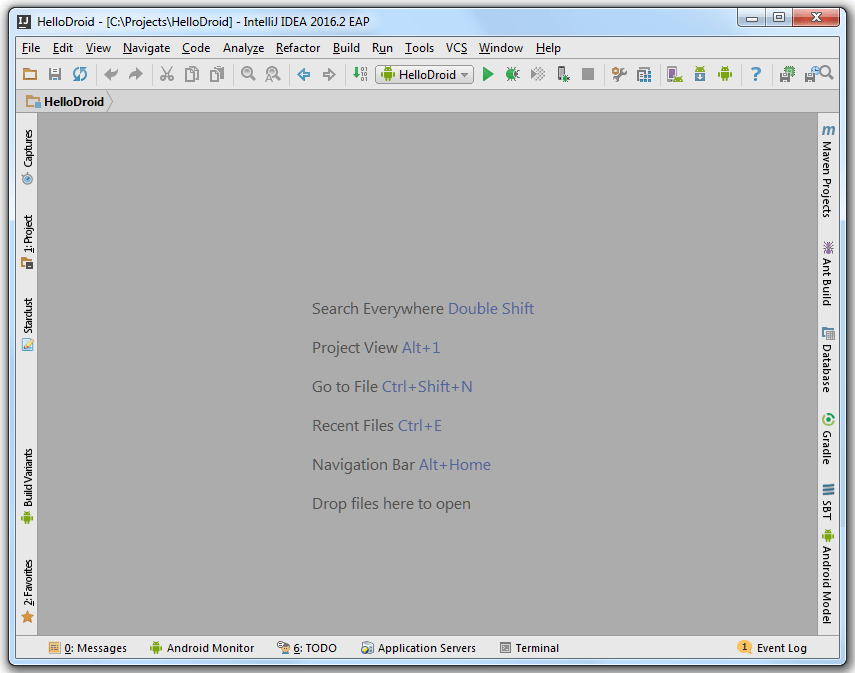Navigate forward with the right arrow
This screenshot has width=855, height=673.
pos(329,74)
